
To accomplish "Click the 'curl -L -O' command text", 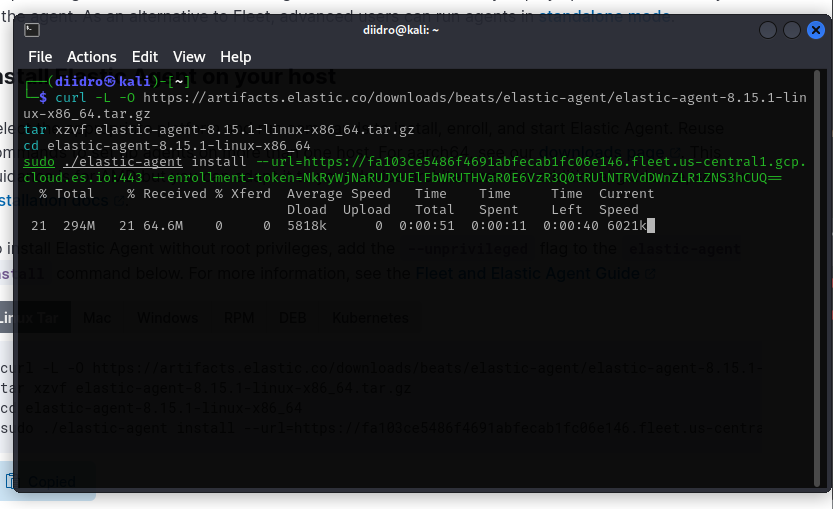I will (95, 98).
